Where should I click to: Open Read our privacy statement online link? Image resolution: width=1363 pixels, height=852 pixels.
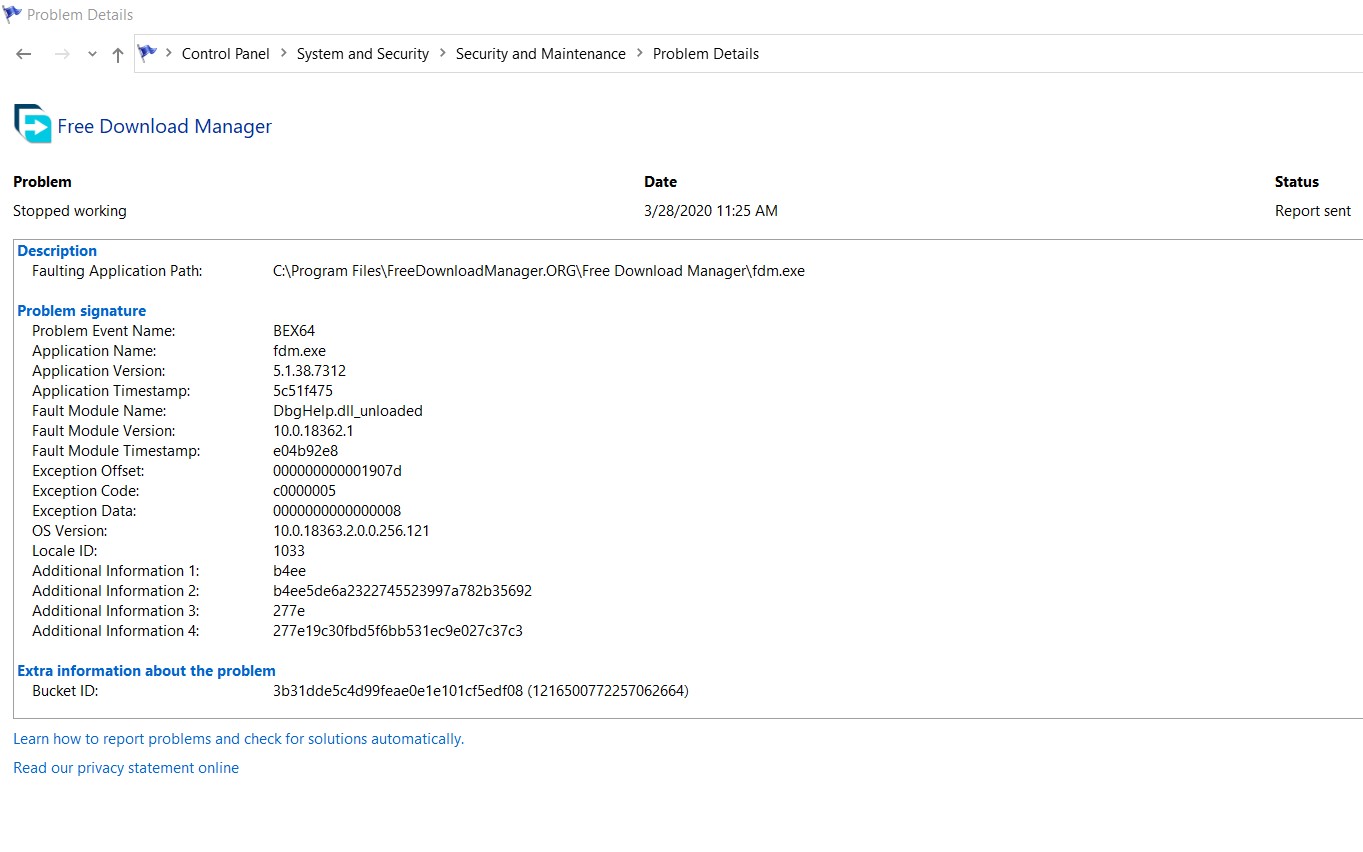pyautogui.click(x=126, y=768)
